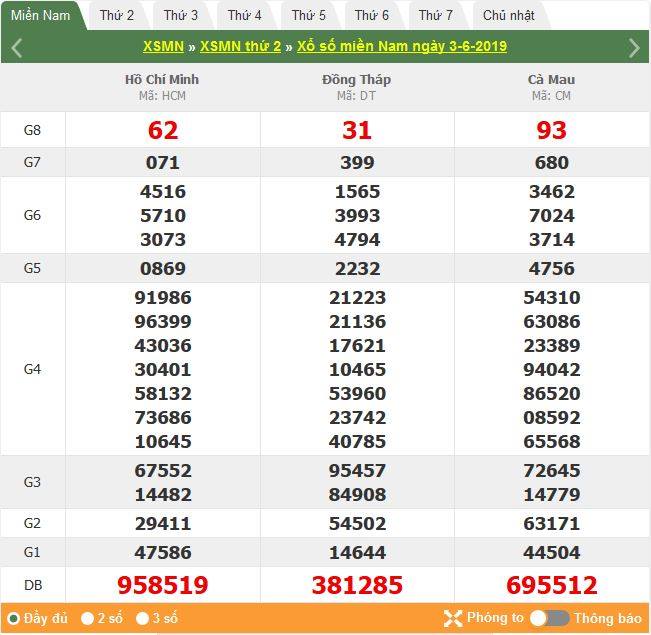This screenshot has height=635, width=651.
Task: Click the Cà Mau column header
Action: click(551, 79)
